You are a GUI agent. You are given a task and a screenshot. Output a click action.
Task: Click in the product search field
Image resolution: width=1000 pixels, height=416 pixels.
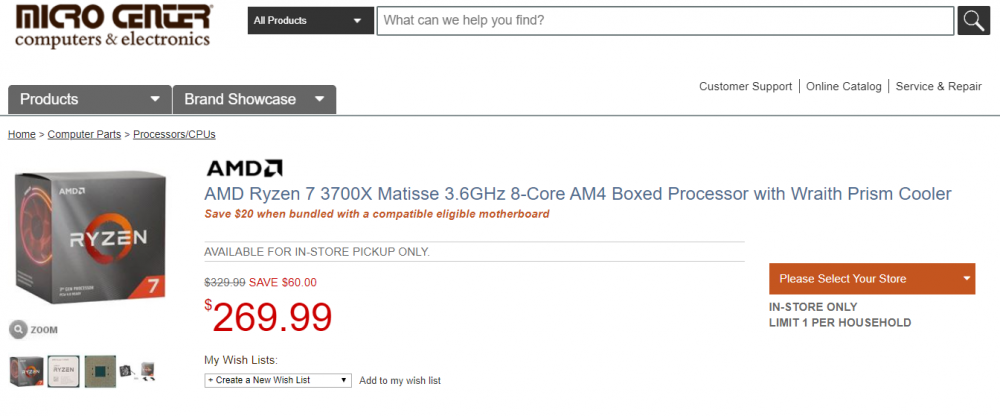(x=665, y=20)
